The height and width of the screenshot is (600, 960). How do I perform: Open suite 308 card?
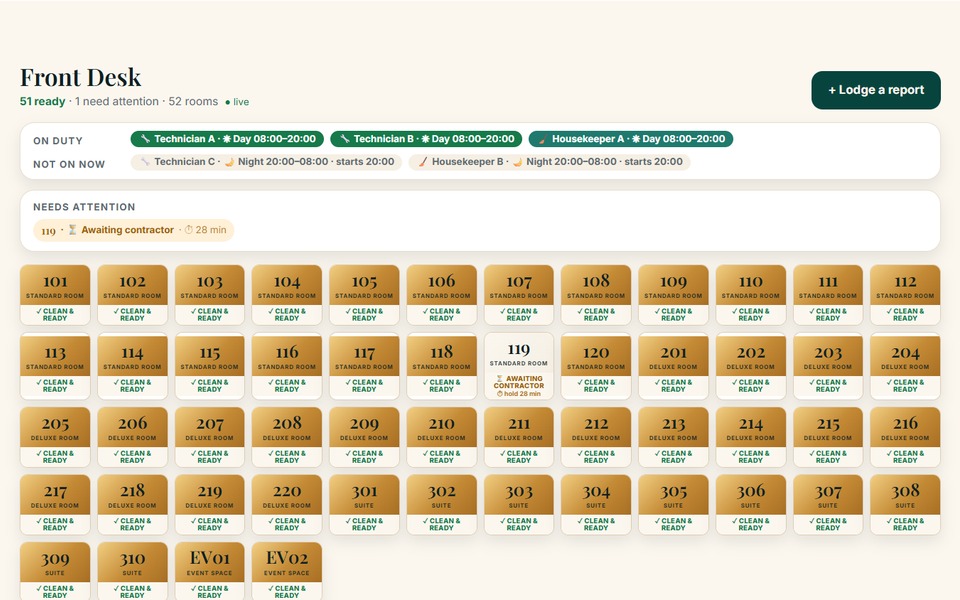point(905,504)
